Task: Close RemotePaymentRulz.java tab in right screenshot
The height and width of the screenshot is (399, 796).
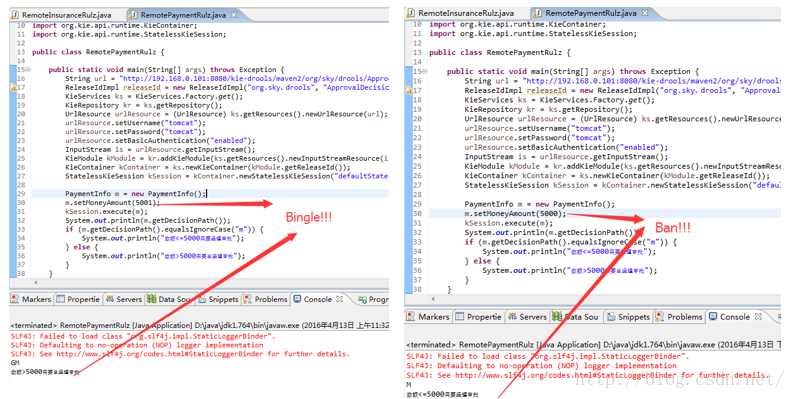Action: [x=645, y=13]
